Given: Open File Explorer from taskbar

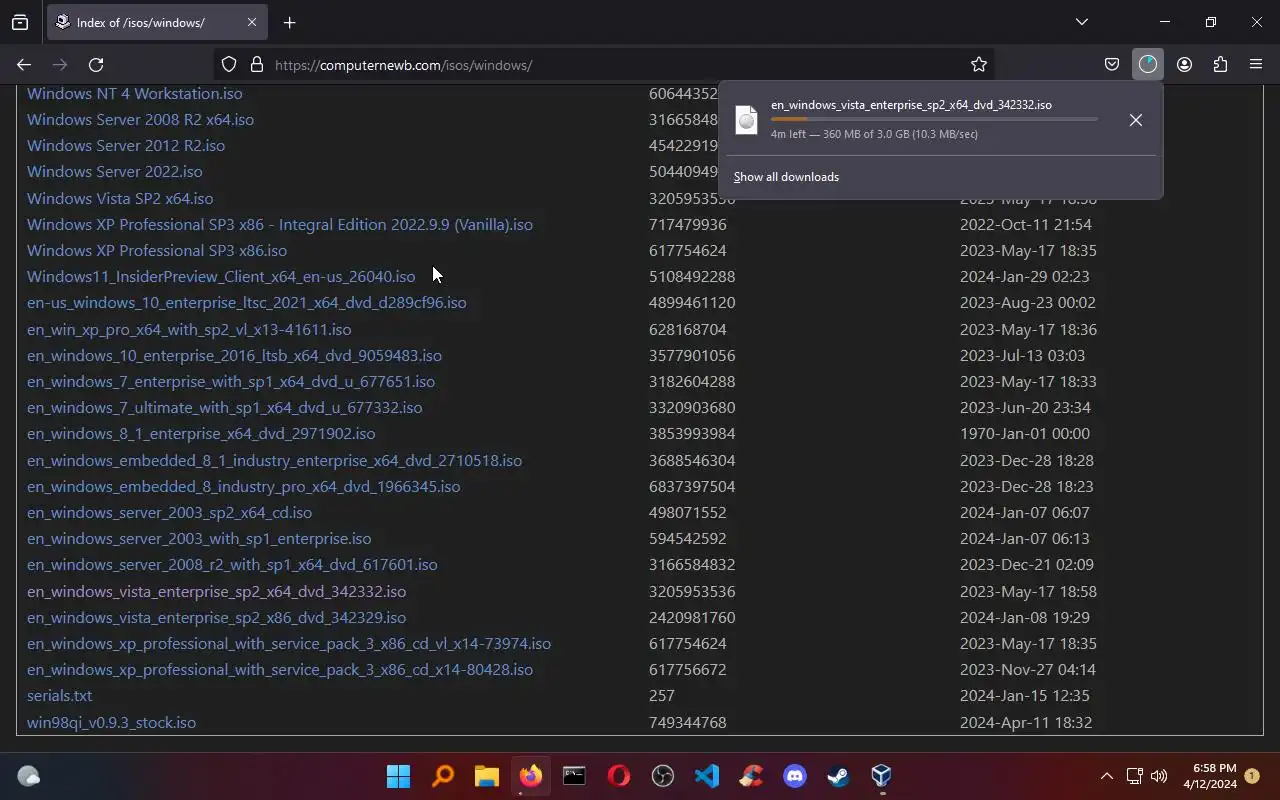Looking at the screenshot, I should tap(486, 776).
